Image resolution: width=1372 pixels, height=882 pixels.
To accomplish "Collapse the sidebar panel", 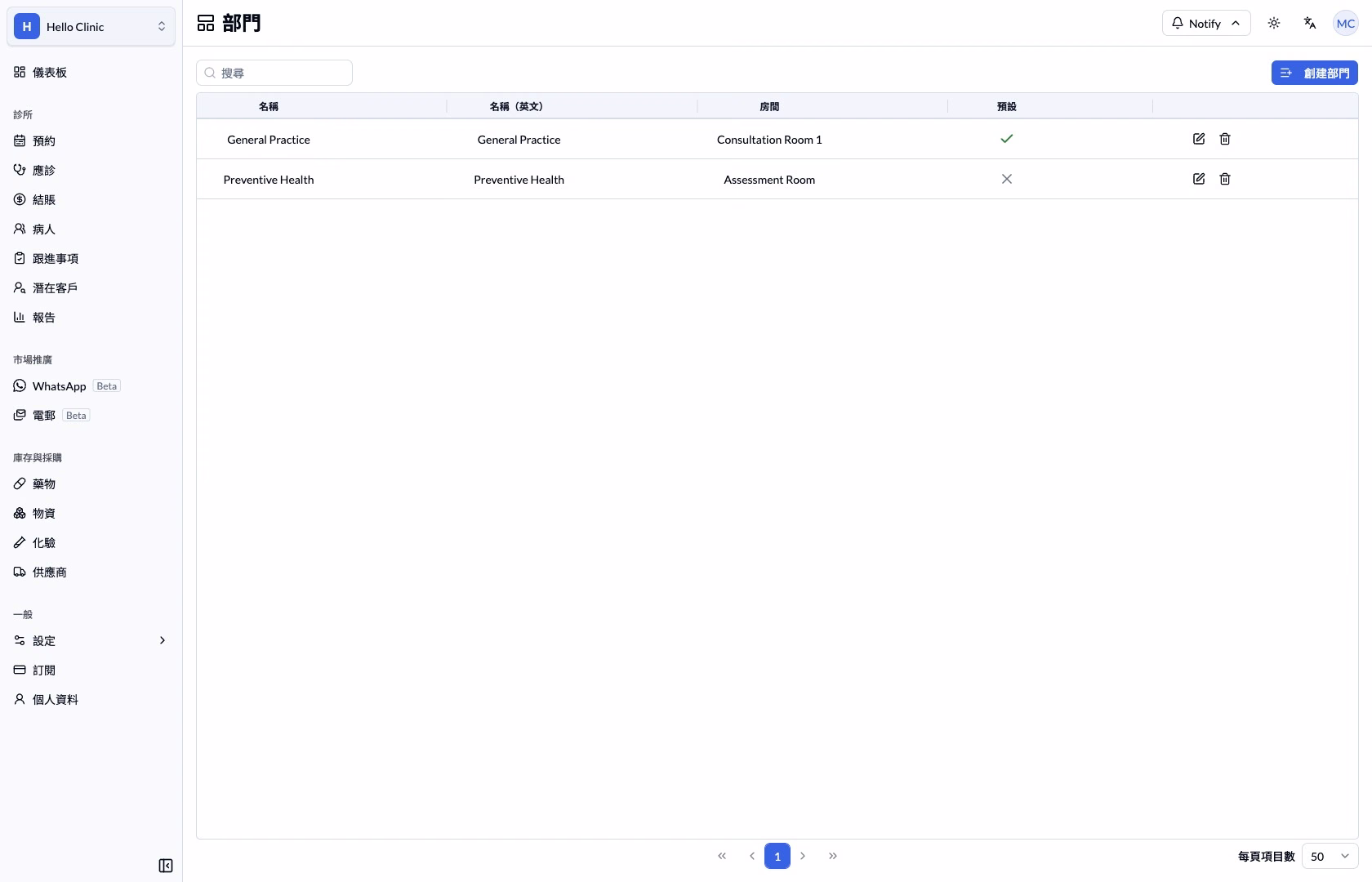I will coord(166,866).
